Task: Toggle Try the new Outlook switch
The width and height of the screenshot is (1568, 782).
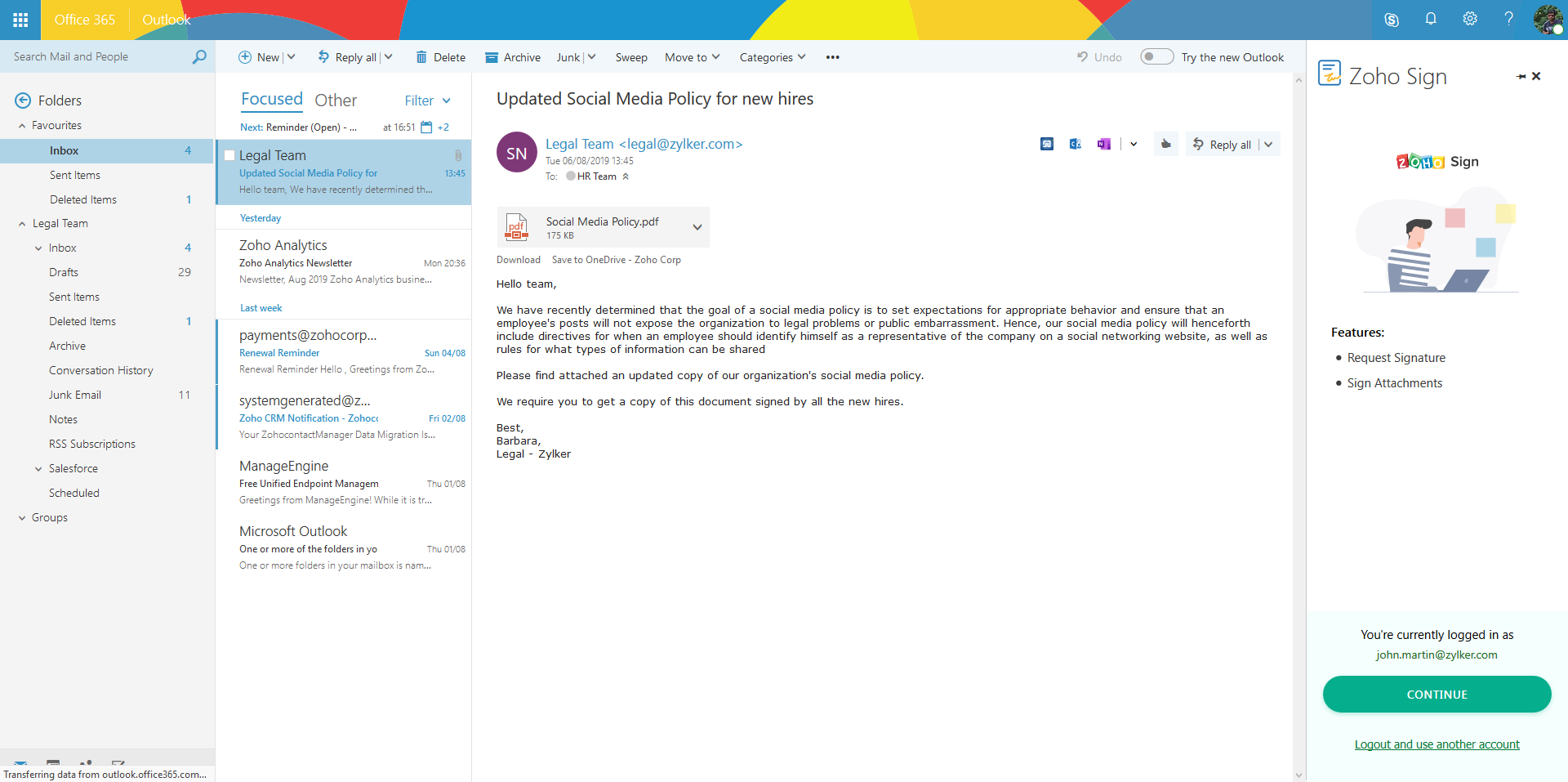Action: (x=1156, y=56)
